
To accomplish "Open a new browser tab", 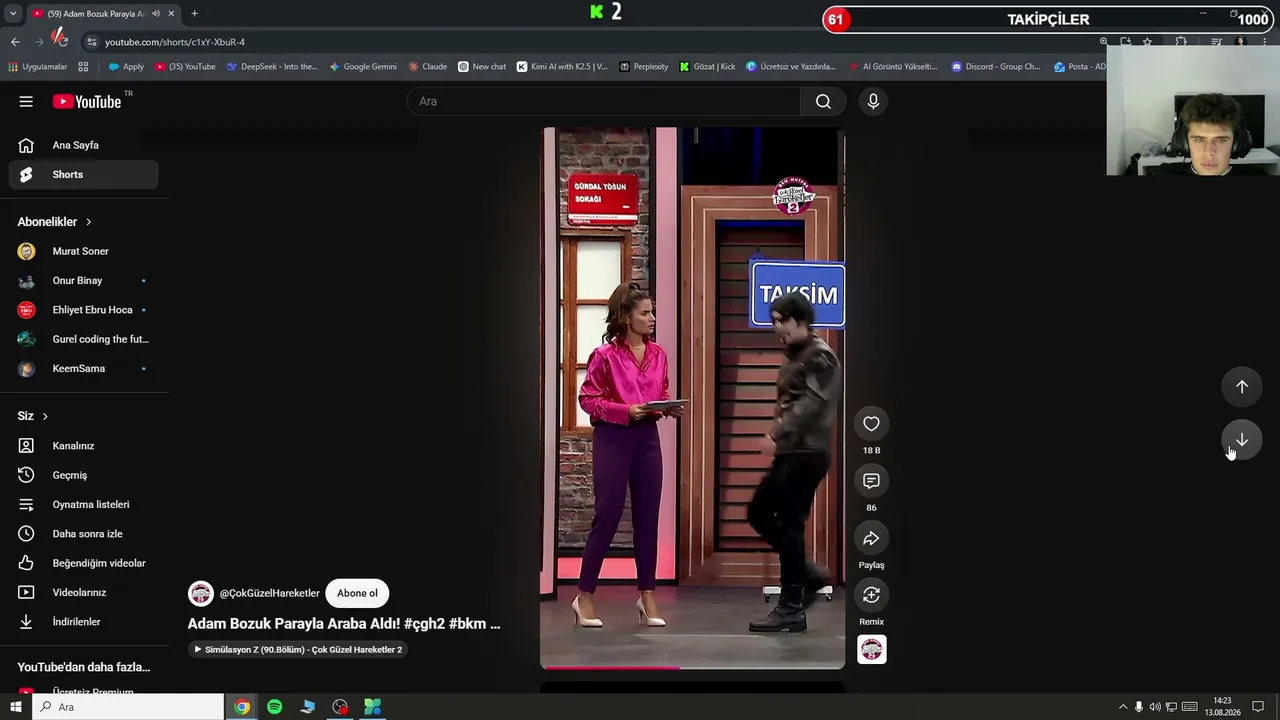I will pyautogui.click(x=194, y=14).
